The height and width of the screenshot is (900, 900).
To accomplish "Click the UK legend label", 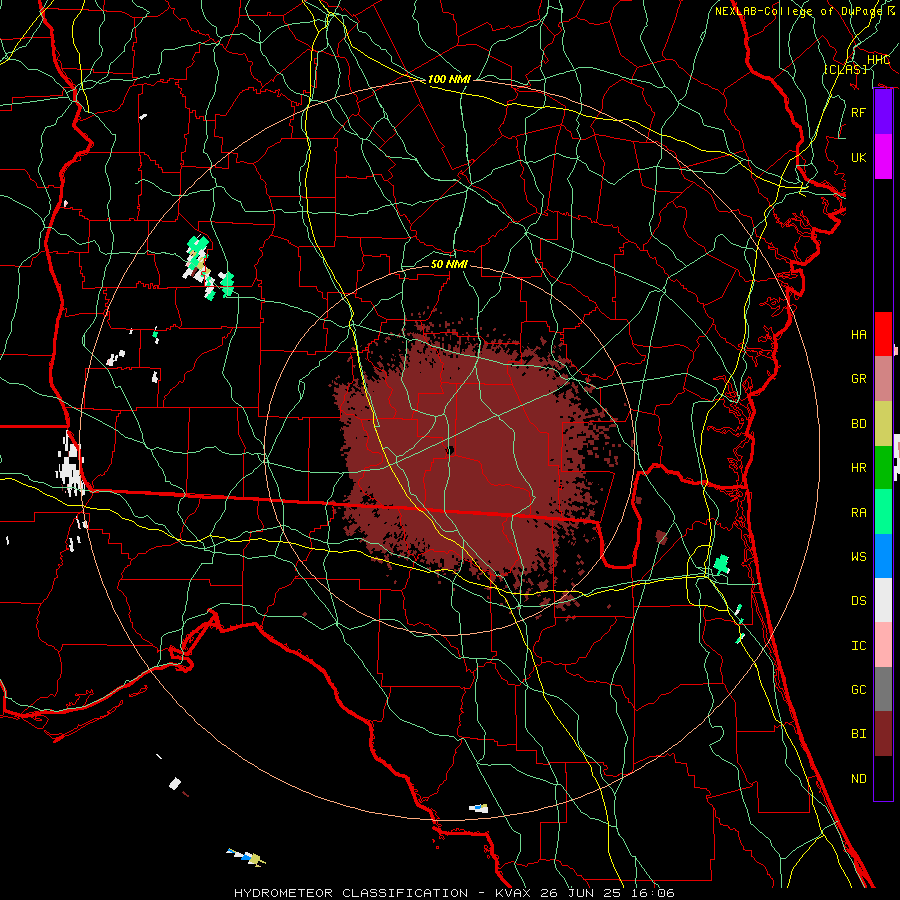I will tap(858, 157).
